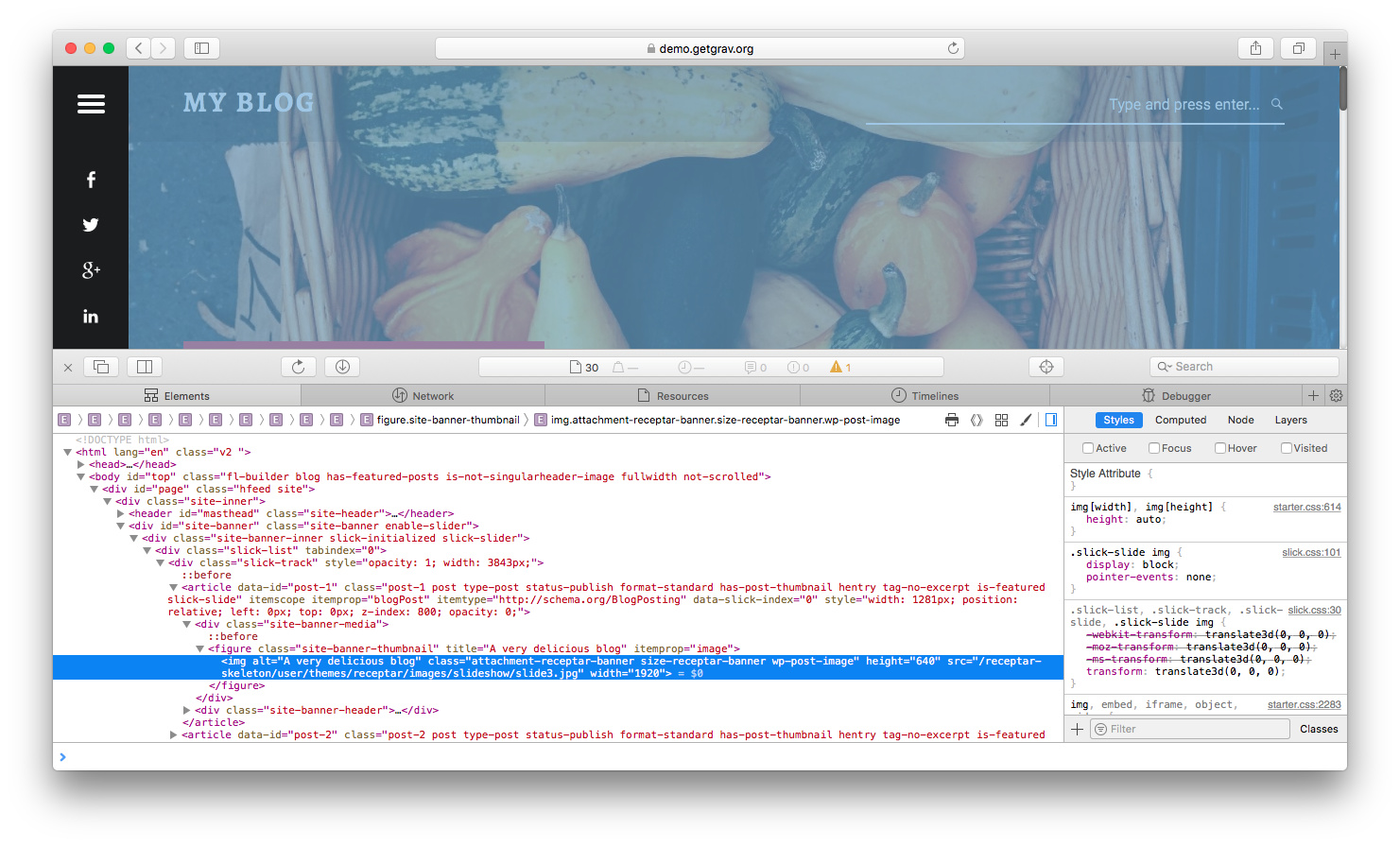Open the hamburger menu on the blog sidebar
This screenshot has width=1400, height=846.
[91, 104]
